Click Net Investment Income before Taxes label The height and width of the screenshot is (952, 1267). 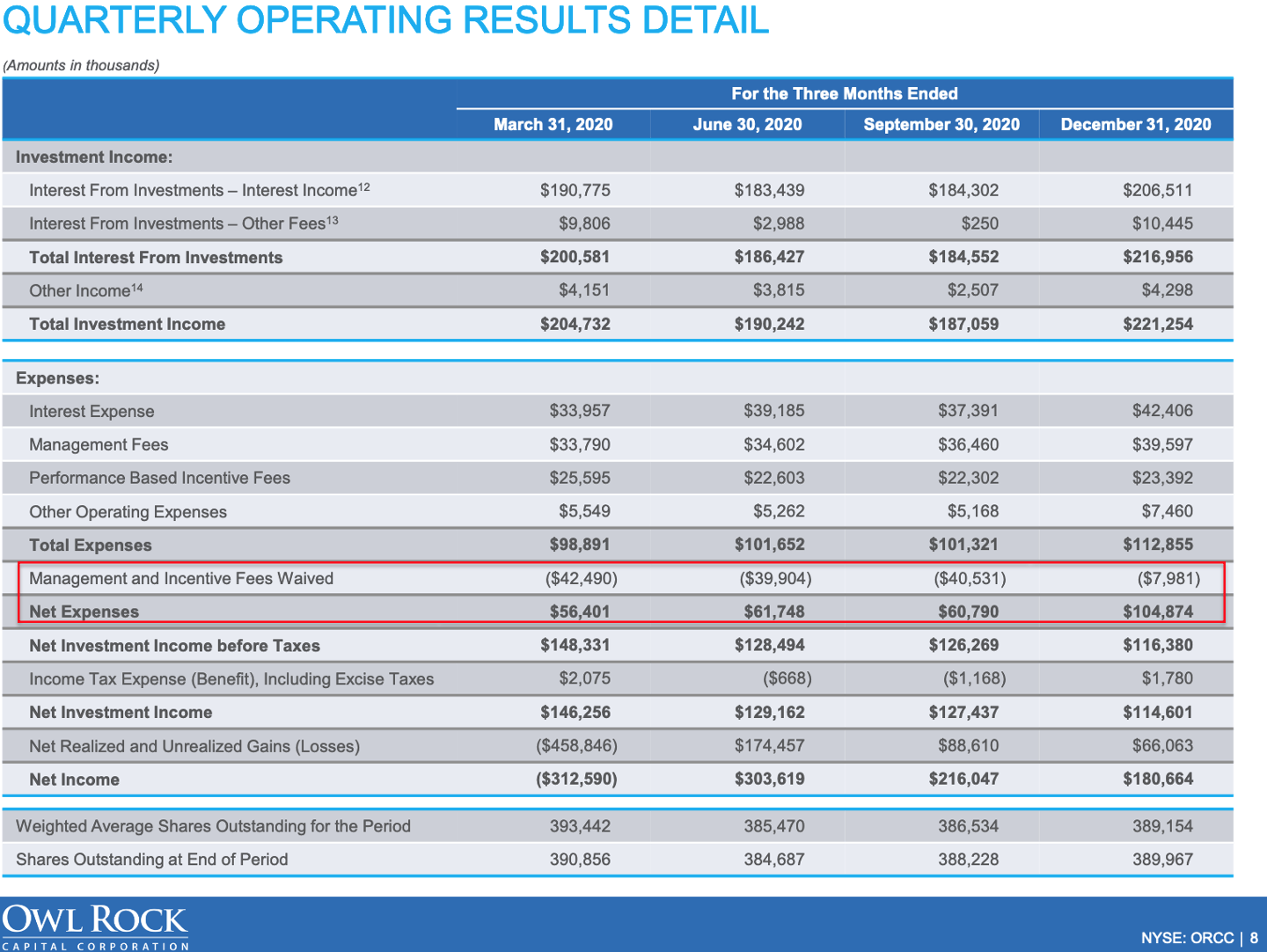174,645
